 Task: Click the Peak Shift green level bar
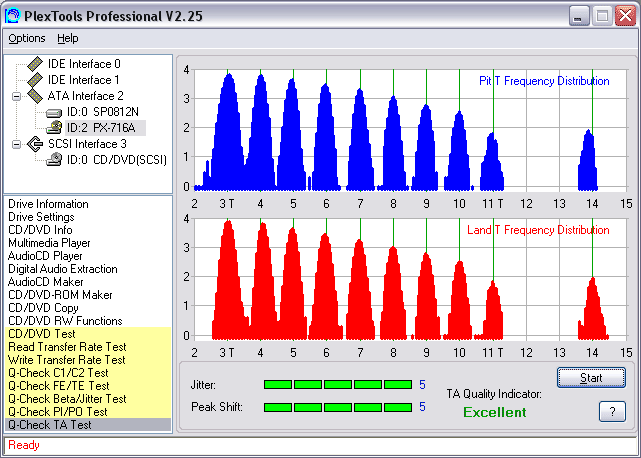pos(338,407)
